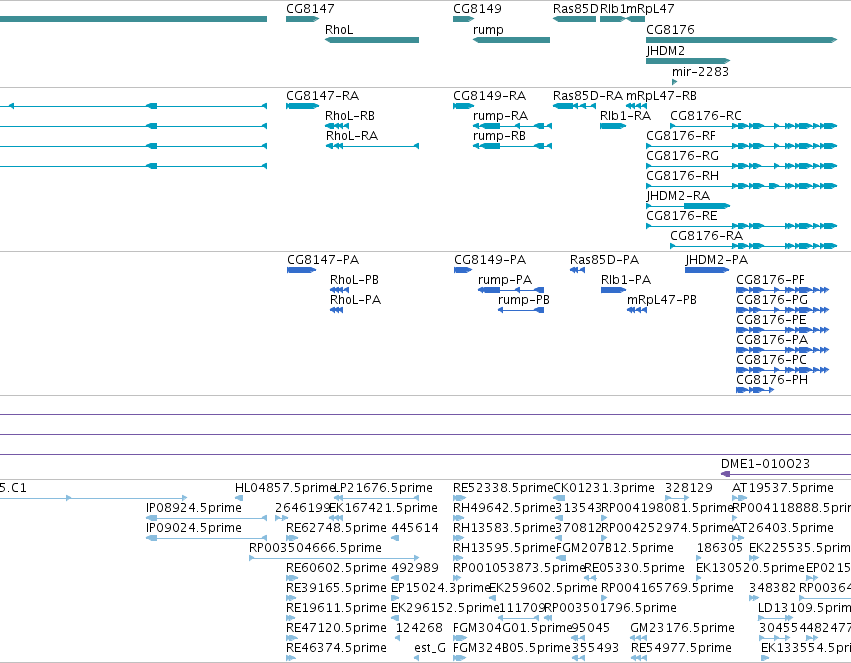Click EST RE62748.5prime
851x663 pixels.
coord(292,538)
